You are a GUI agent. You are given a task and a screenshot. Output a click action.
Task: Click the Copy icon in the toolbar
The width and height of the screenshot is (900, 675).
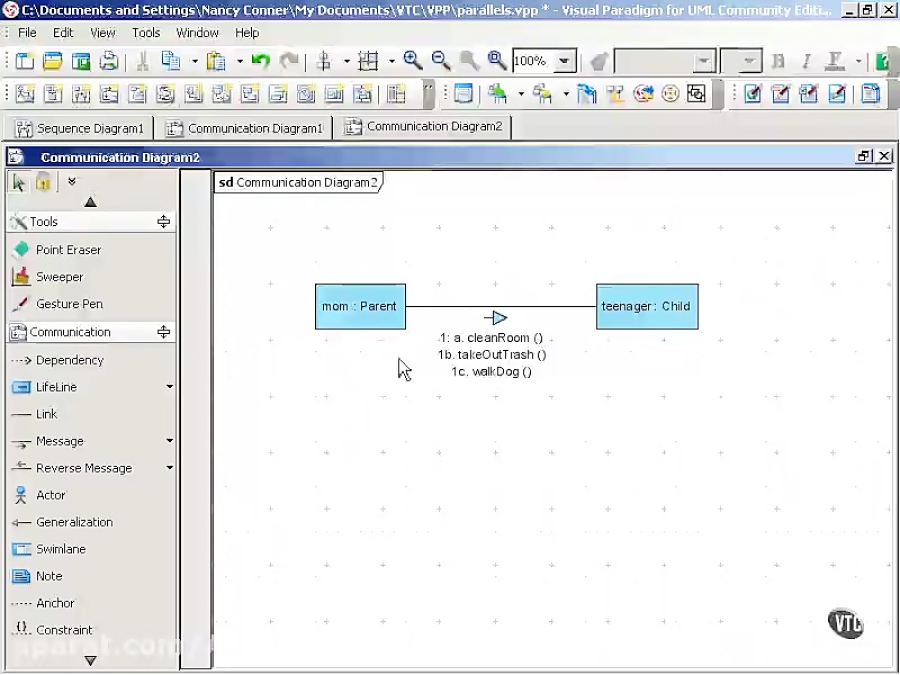170,61
